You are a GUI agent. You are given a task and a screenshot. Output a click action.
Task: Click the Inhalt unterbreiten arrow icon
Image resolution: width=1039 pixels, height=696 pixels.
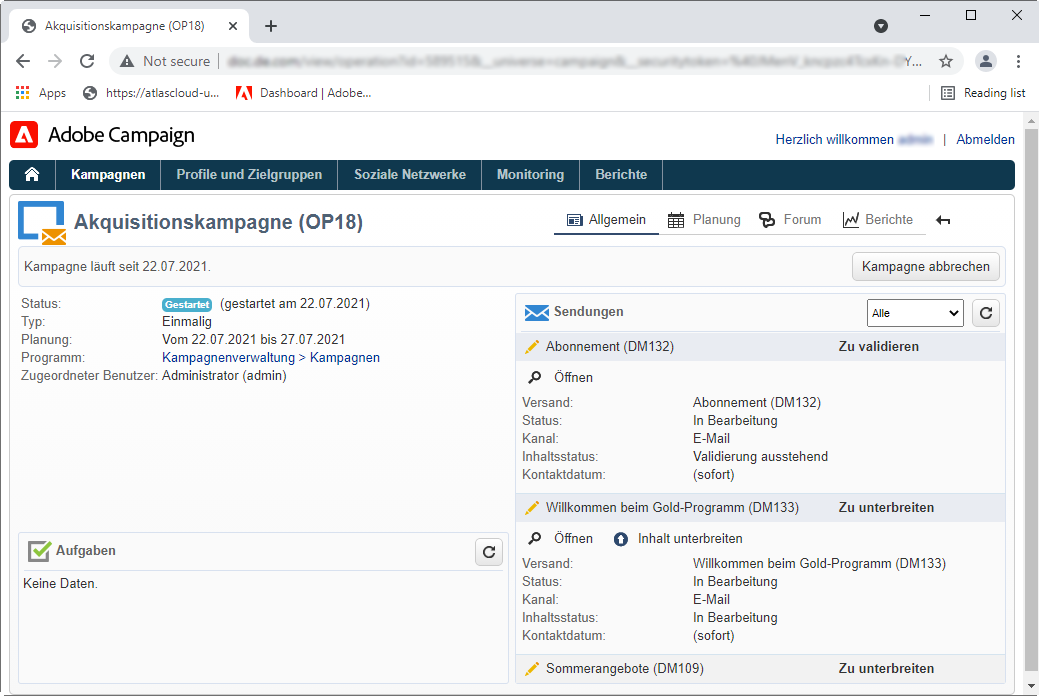pos(620,539)
